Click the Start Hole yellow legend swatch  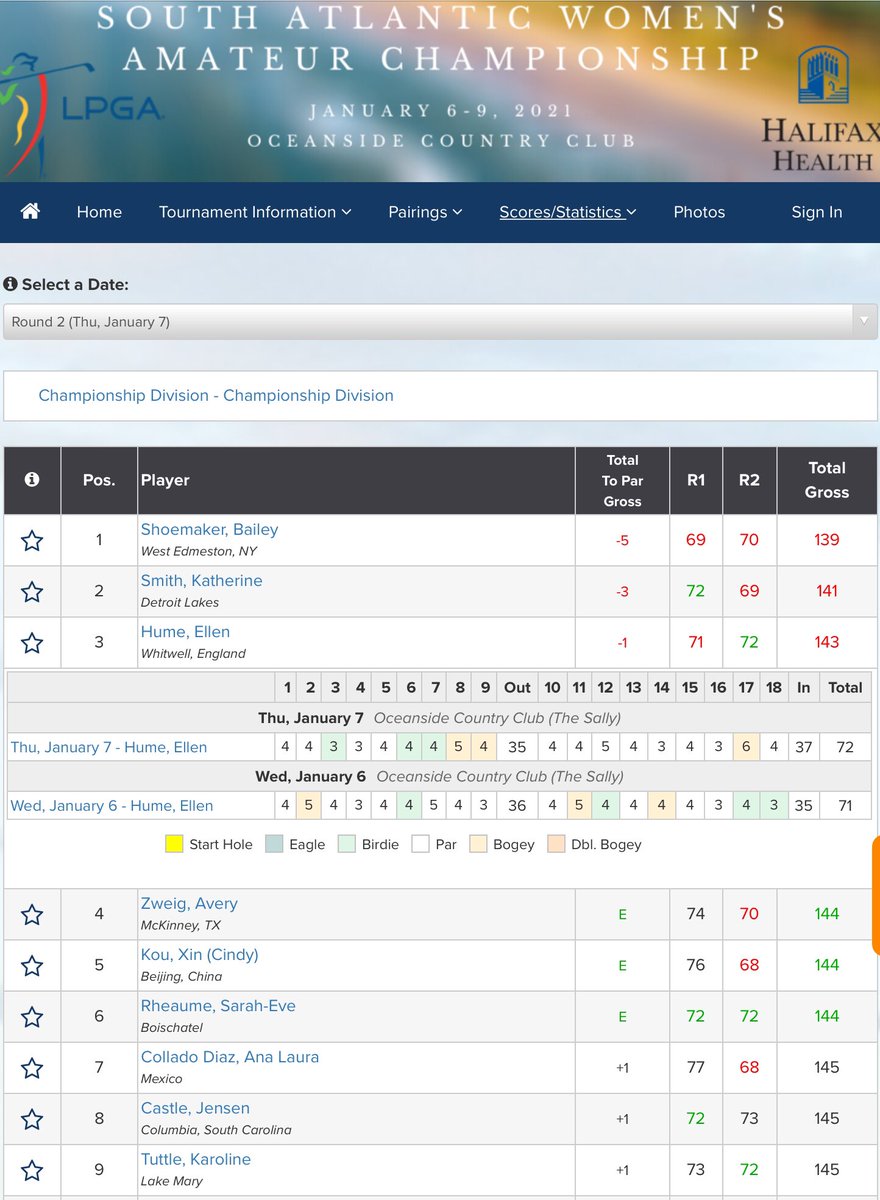pyautogui.click(x=174, y=844)
